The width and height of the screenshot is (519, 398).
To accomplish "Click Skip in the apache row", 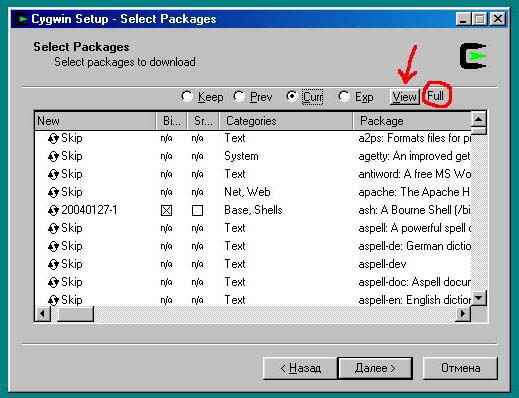I will pyautogui.click(x=72, y=192).
